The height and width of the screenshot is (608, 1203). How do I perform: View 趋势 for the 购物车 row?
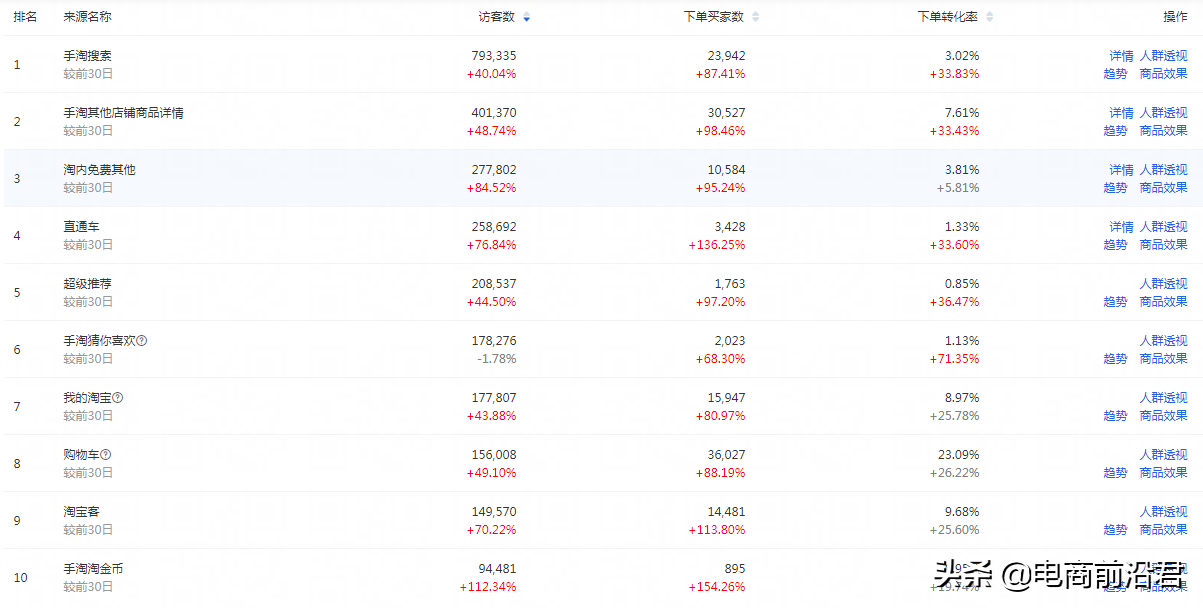pos(1115,473)
